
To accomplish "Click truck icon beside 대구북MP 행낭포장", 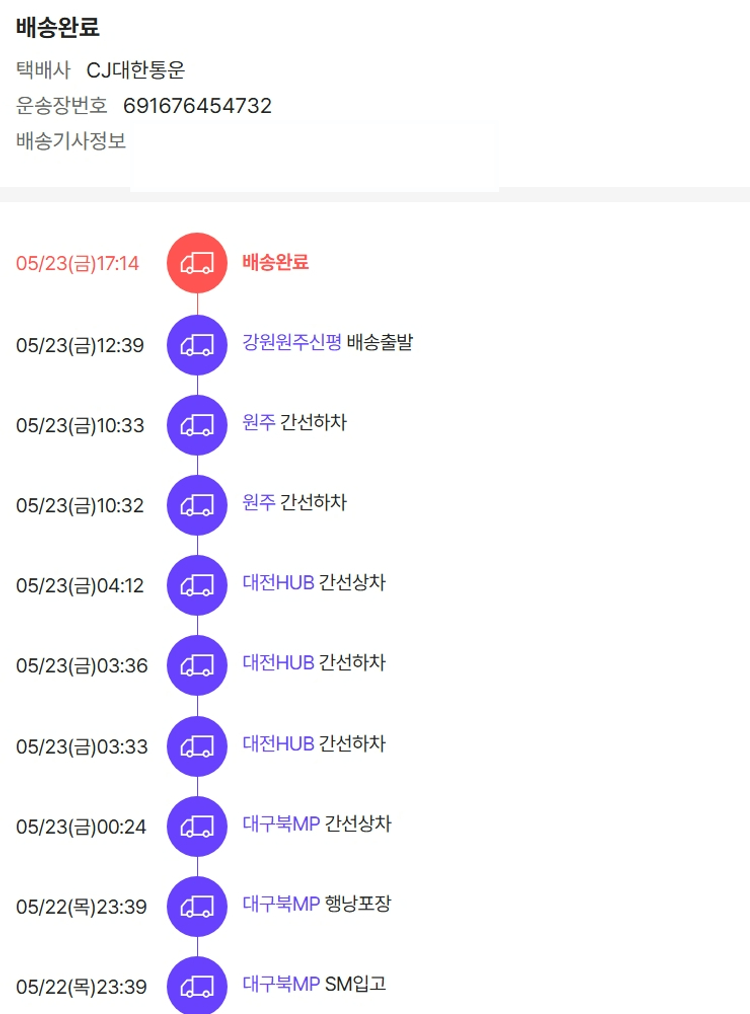I will [197, 906].
